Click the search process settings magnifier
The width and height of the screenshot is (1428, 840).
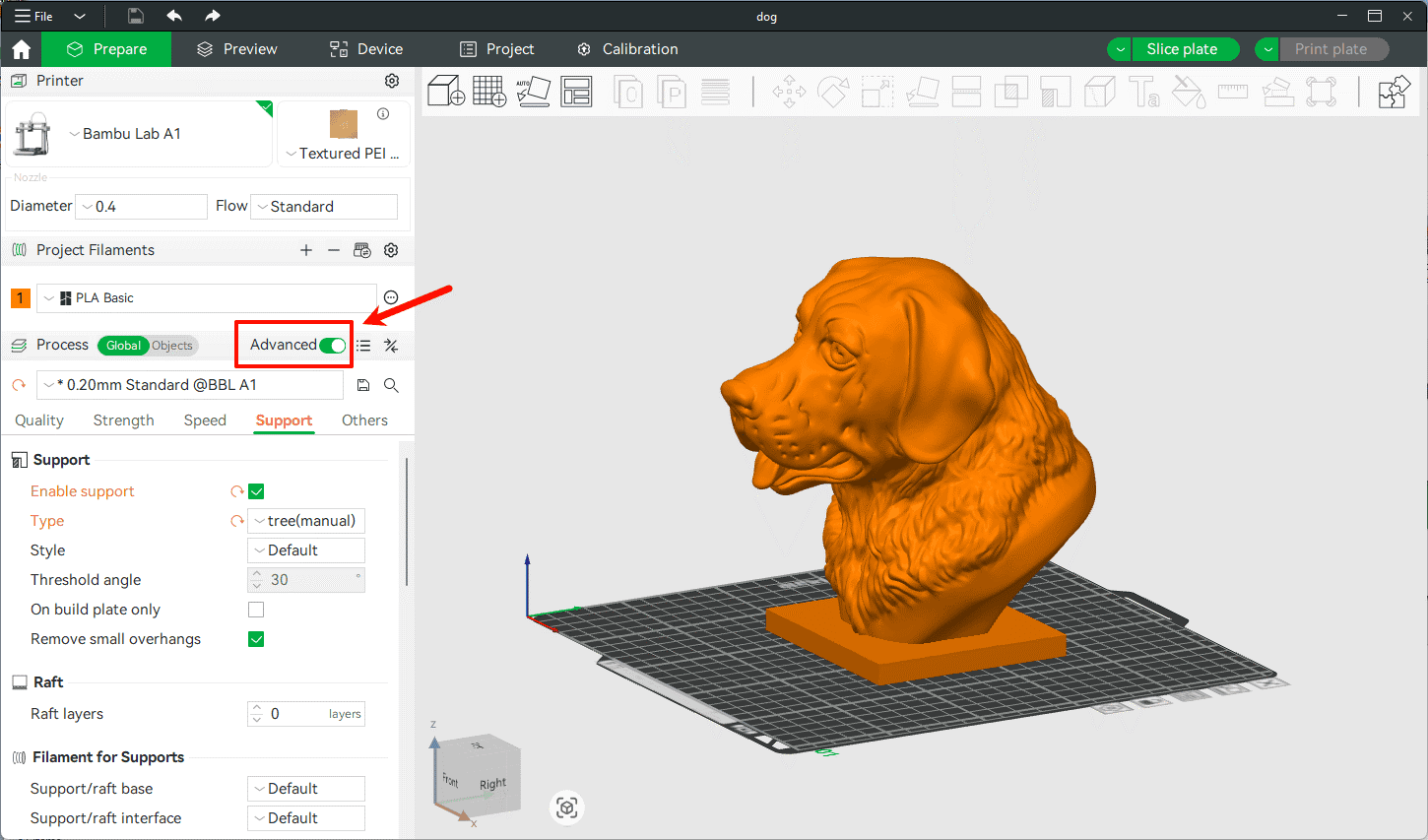click(x=391, y=385)
